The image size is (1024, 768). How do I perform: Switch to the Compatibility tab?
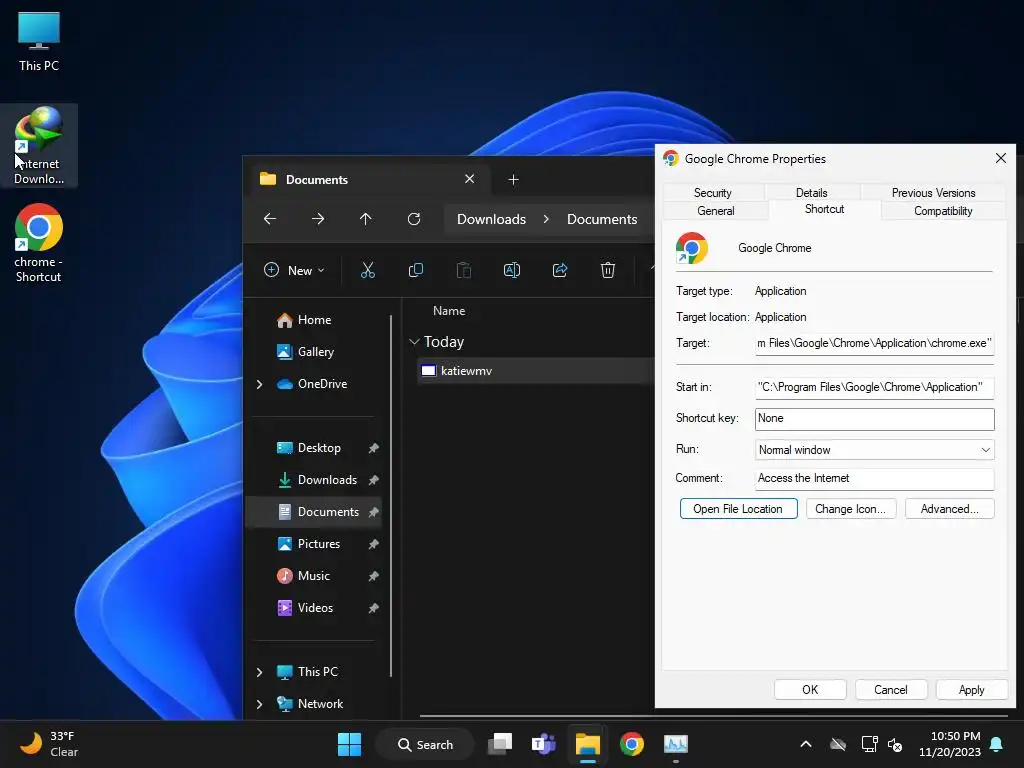coord(943,211)
